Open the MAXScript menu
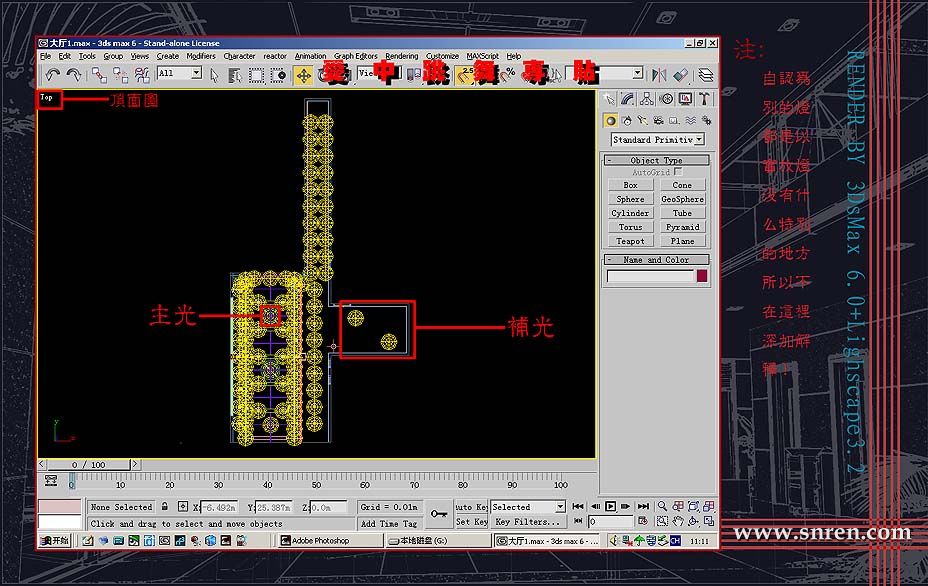This screenshot has height=586, width=928. coord(483,56)
